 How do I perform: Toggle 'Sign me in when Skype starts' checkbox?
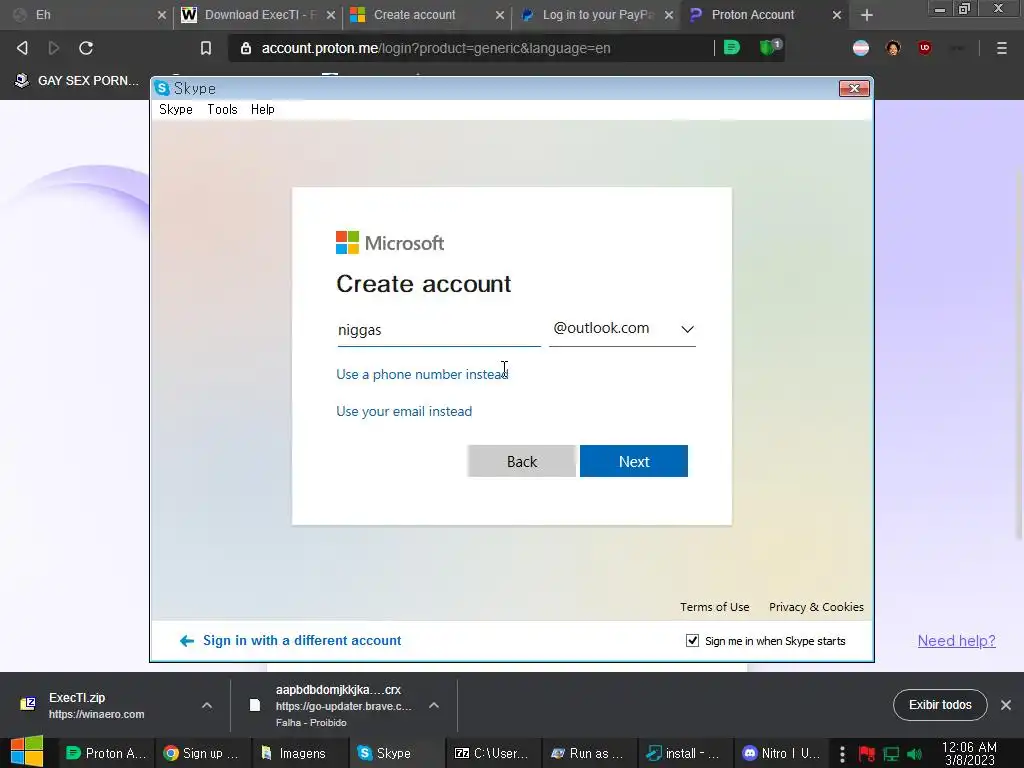tap(692, 641)
